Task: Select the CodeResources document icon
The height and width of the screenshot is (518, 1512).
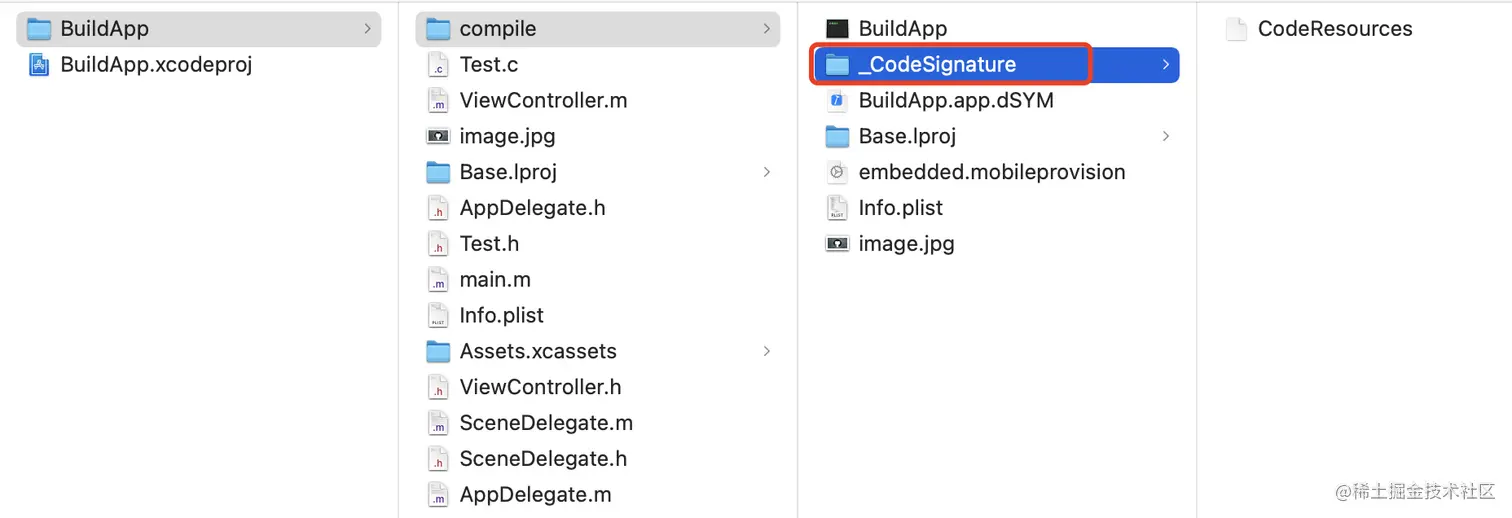Action: tap(1237, 29)
